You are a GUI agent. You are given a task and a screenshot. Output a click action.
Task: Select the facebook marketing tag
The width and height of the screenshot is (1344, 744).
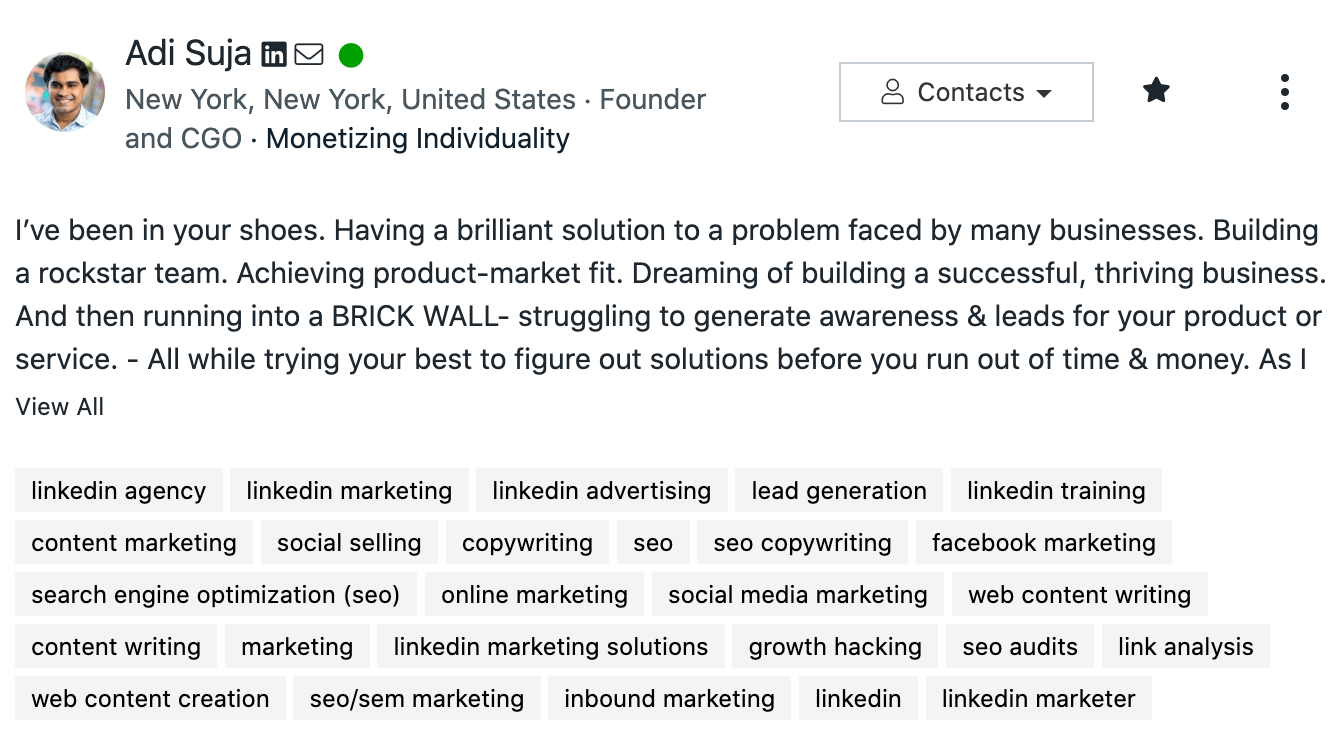1044,543
